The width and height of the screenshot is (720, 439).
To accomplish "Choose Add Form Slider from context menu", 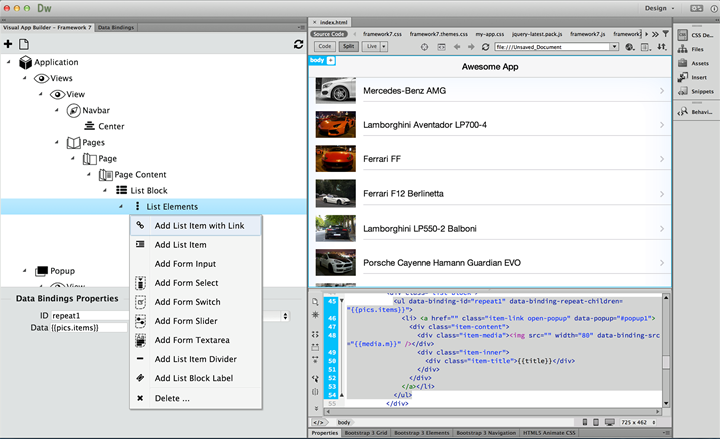I will click(x=196, y=321).
